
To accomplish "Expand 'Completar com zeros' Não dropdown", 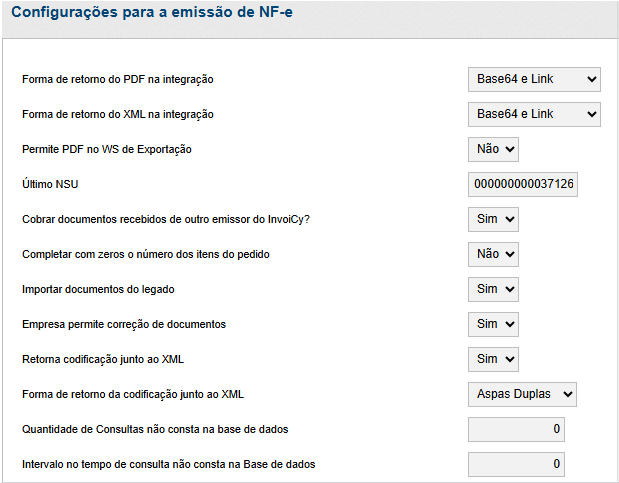I will [493, 254].
